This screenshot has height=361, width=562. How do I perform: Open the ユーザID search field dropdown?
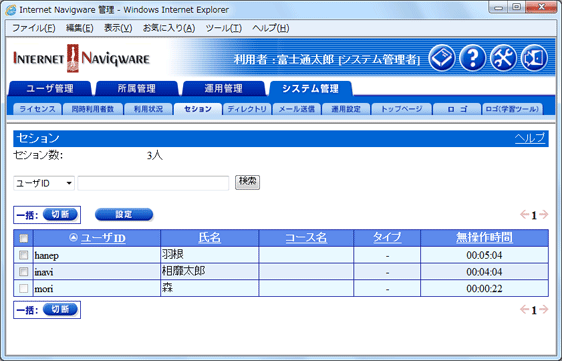pyautogui.click(x=44, y=183)
